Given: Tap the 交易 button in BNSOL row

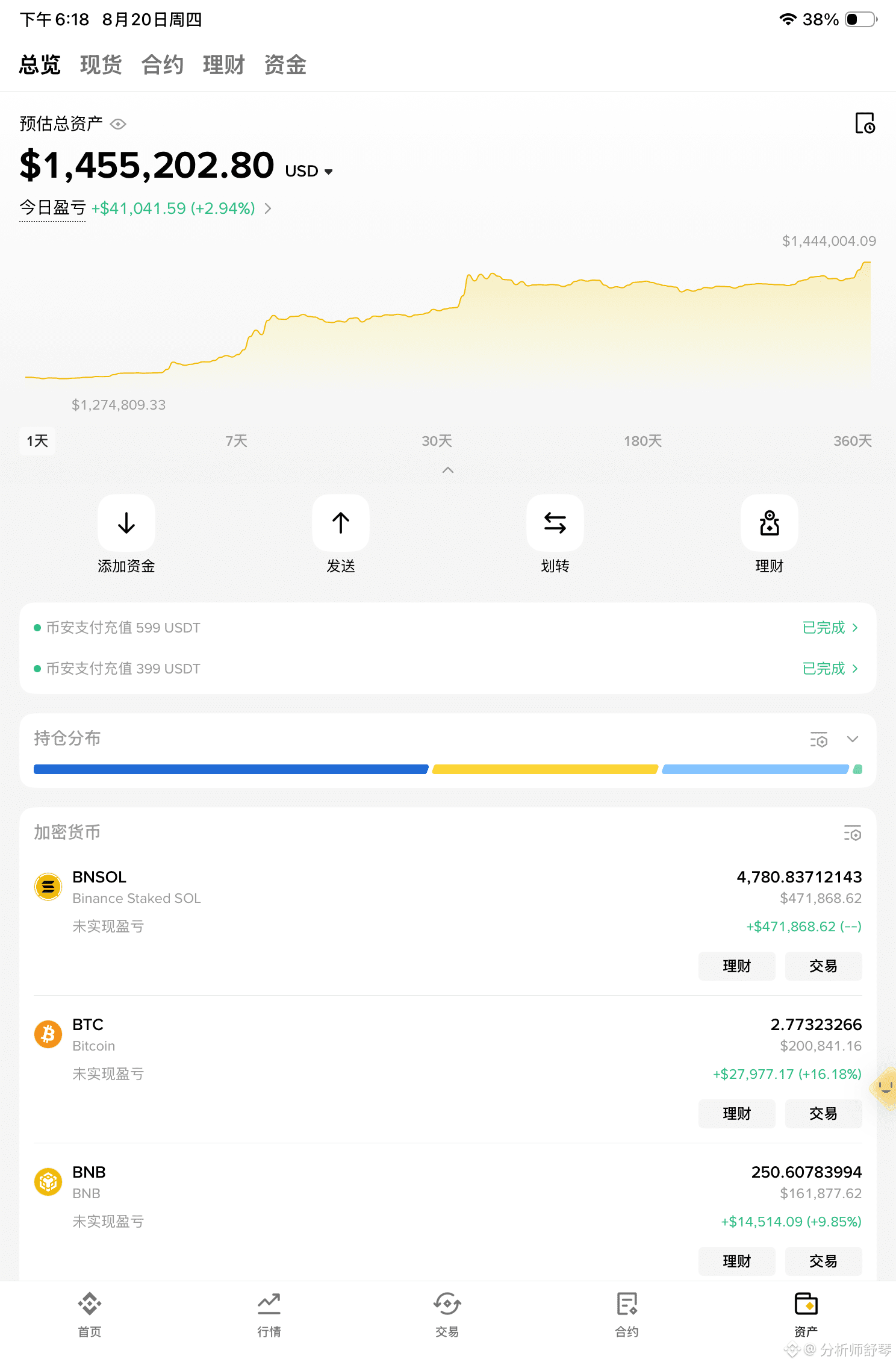Looking at the screenshot, I should point(824,966).
